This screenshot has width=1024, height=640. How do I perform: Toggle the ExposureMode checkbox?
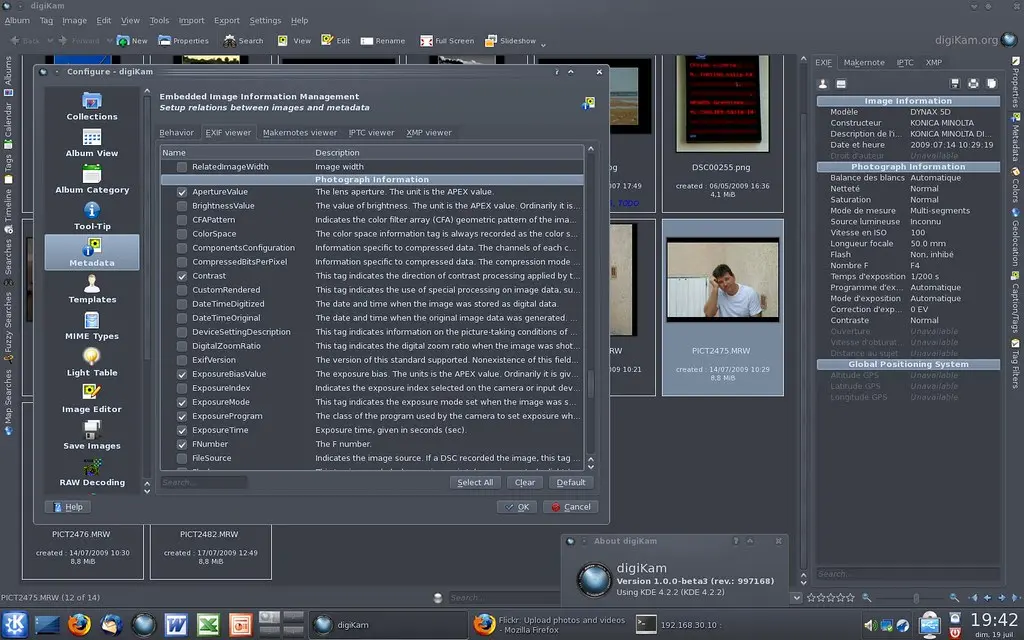(182, 402)
